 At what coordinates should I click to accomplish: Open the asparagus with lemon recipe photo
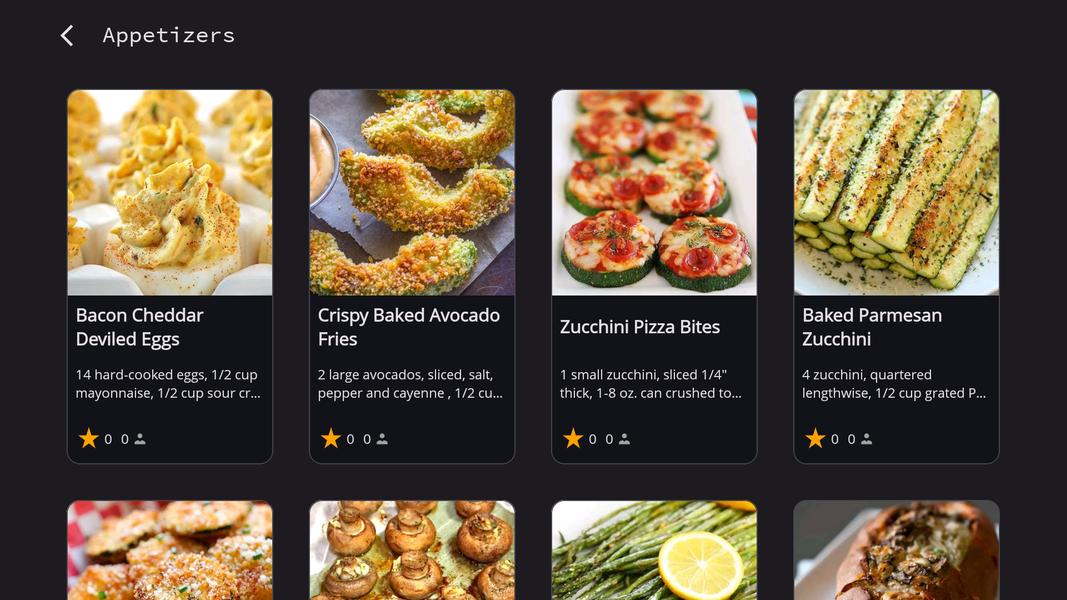click(654, 550)
